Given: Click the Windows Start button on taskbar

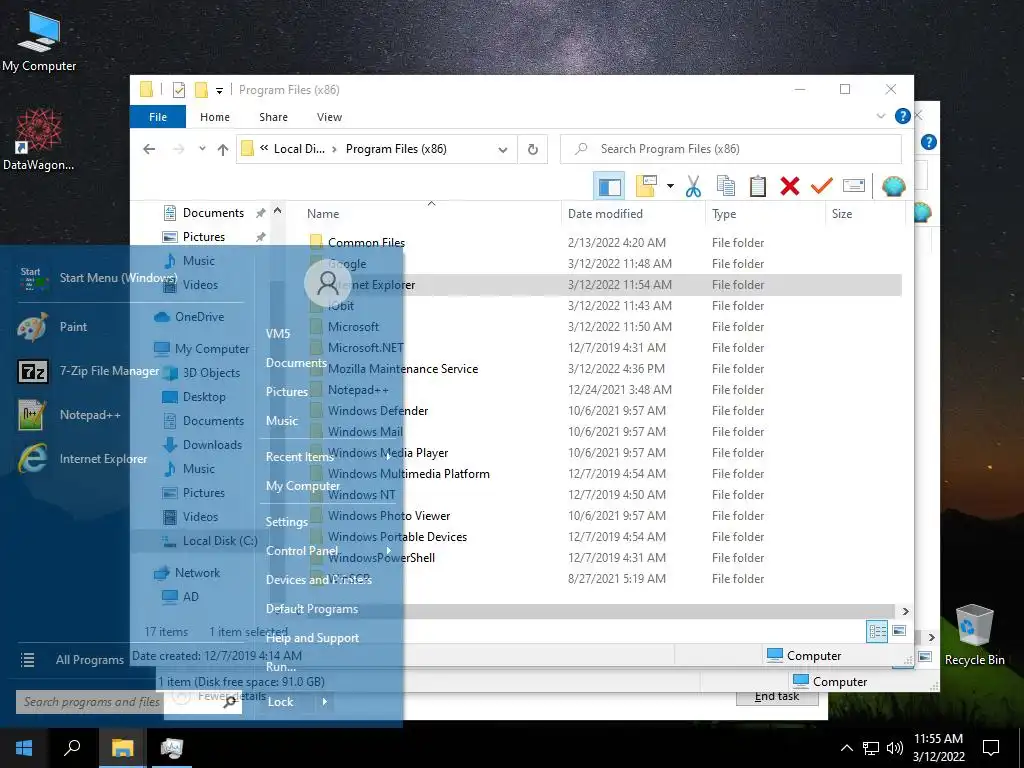Looking at the screenshot, I should [24, 748].
